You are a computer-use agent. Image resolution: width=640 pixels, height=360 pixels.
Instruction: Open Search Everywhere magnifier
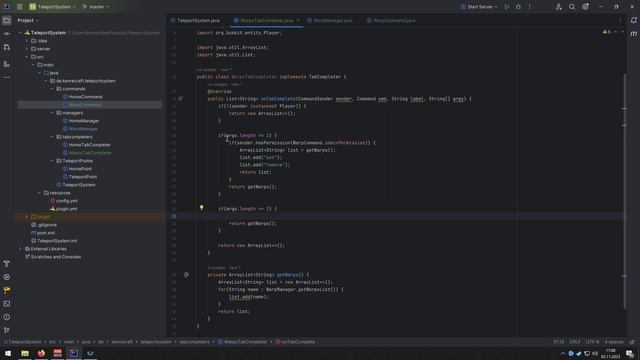[x=572, y=7]
